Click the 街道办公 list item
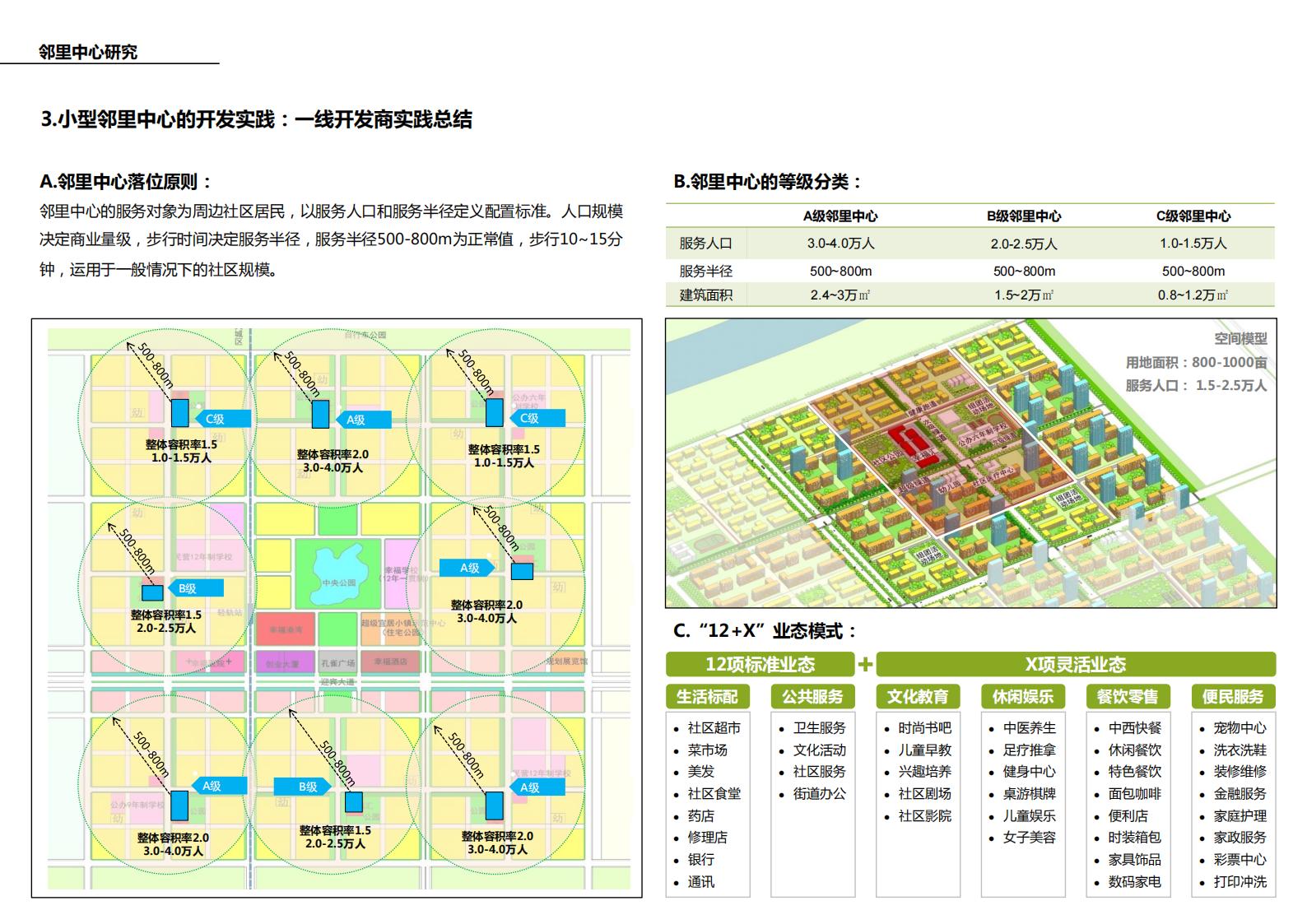 [819, 794]
